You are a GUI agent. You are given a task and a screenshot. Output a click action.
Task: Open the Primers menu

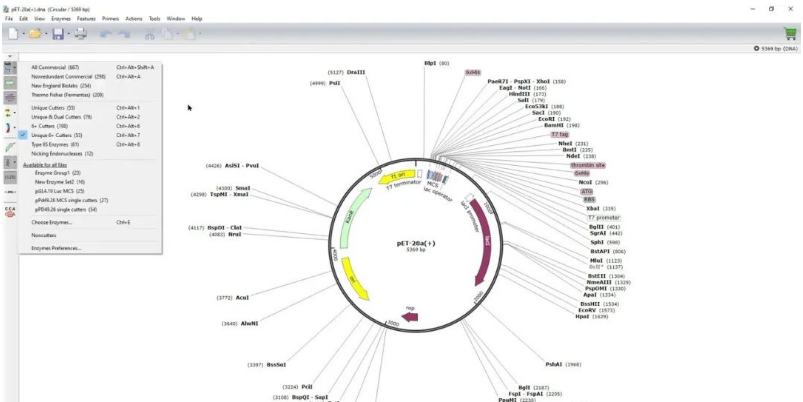point(110,19)
